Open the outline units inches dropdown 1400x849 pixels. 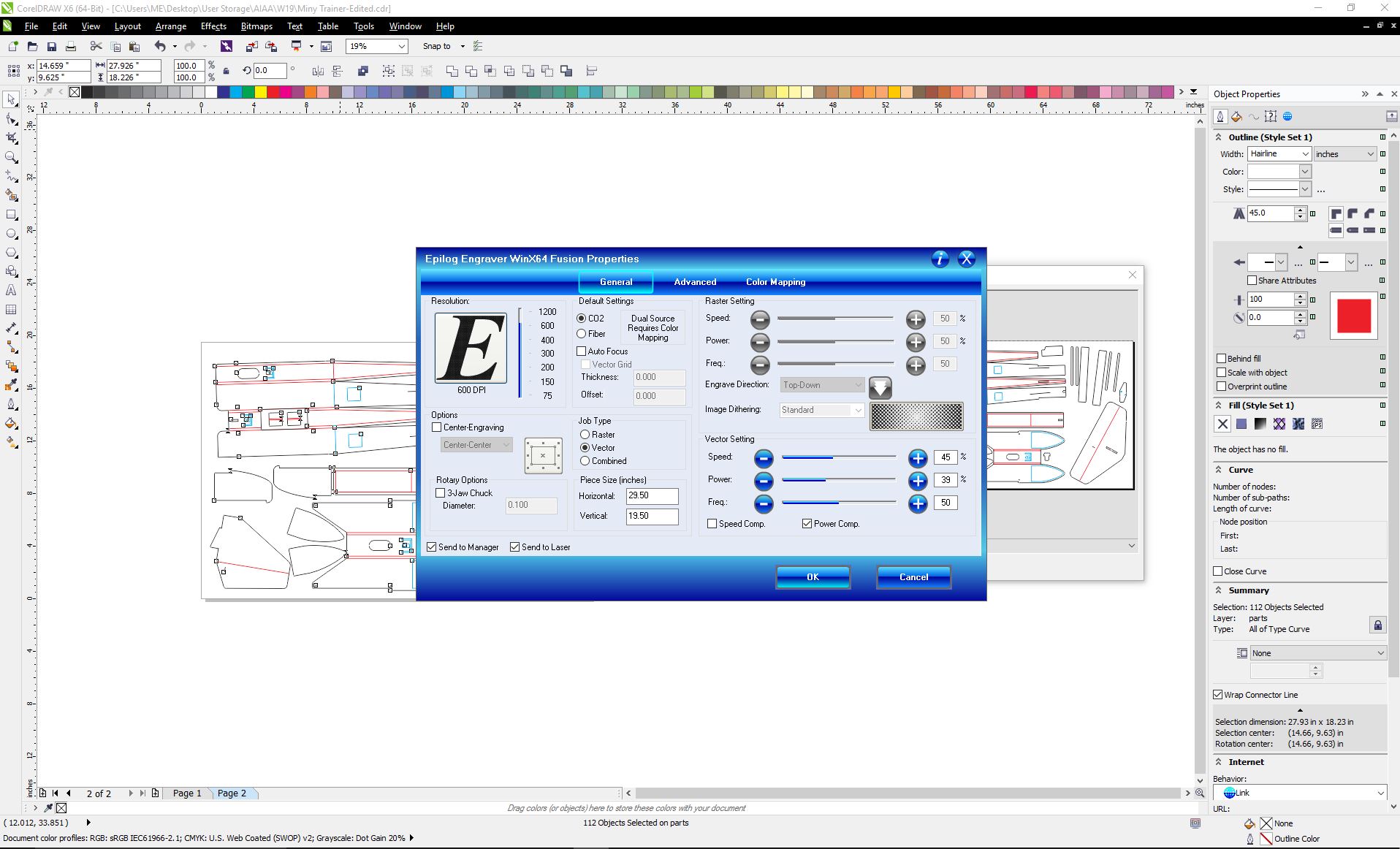(1370, 154)
